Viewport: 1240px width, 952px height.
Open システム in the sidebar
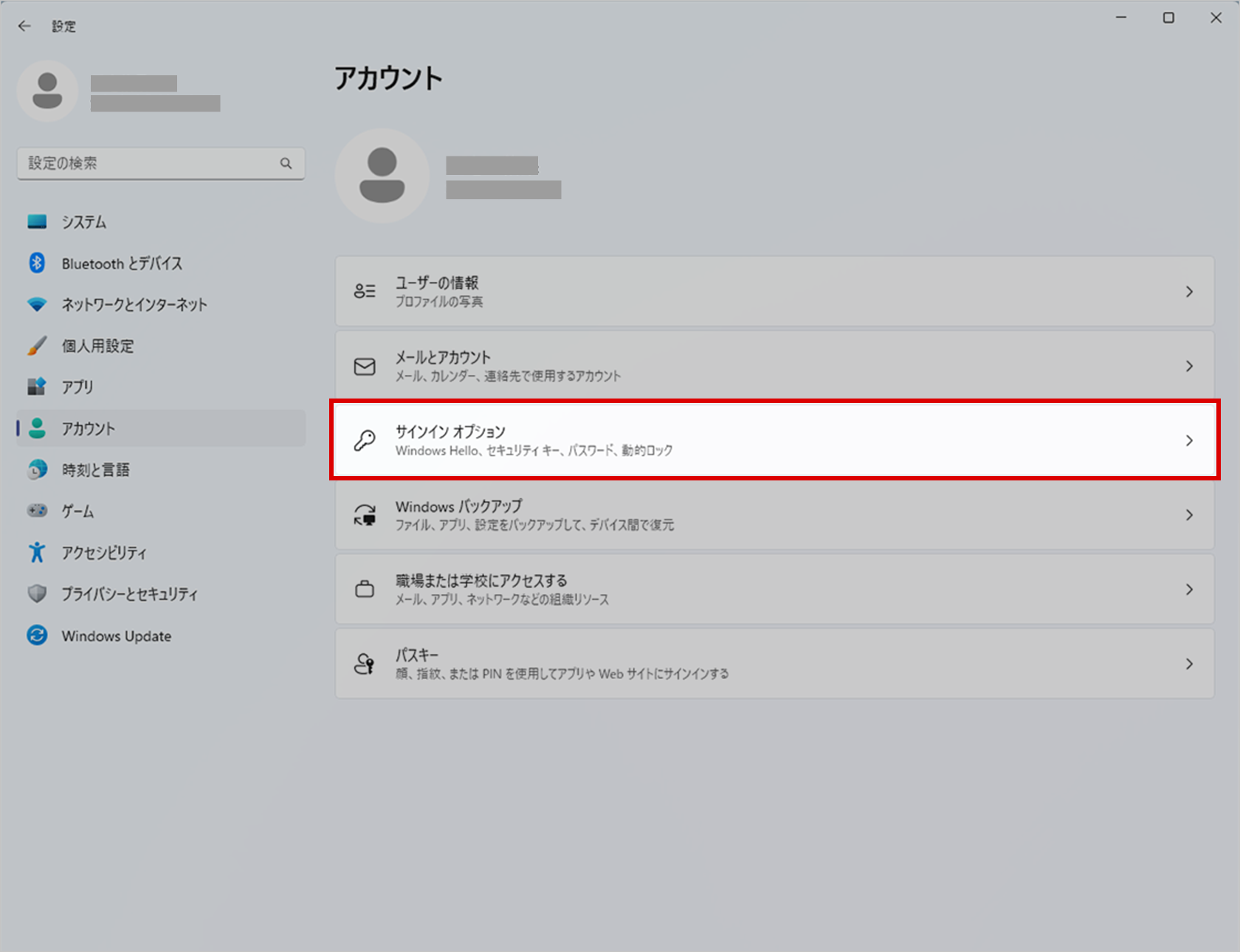tap(84, 222)
